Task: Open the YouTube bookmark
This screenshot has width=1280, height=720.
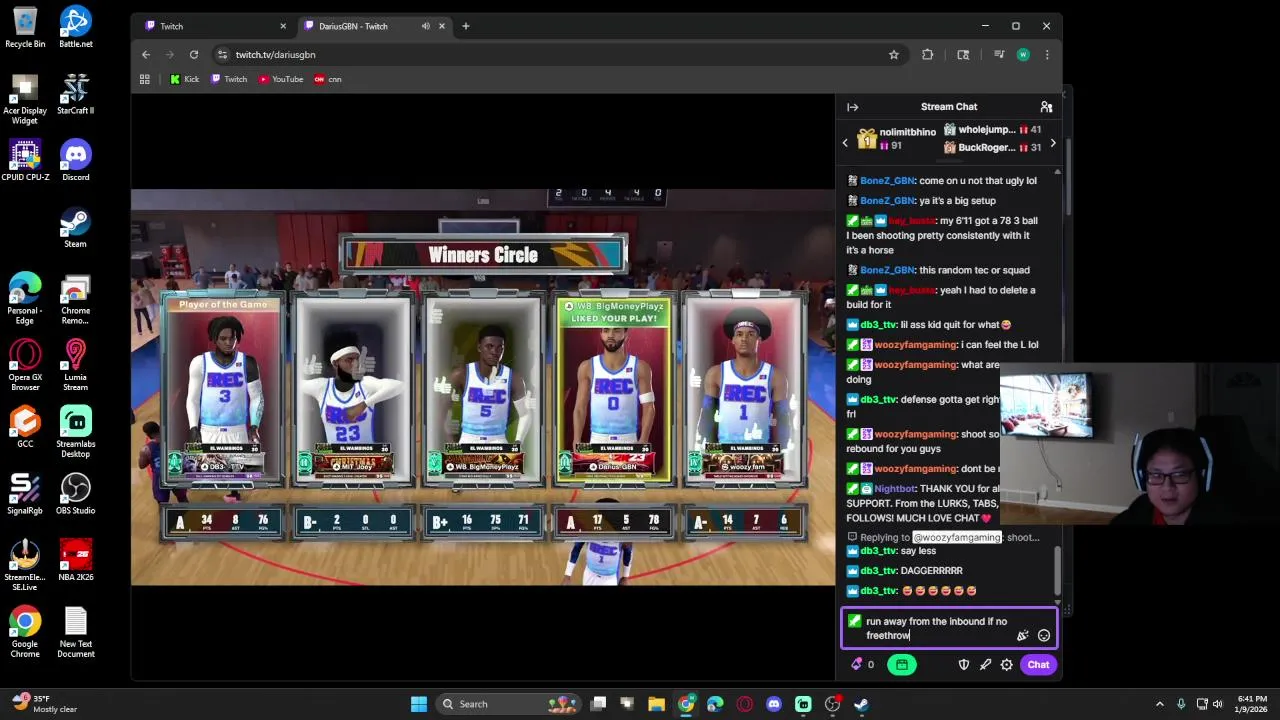Action: click(281, 79)
